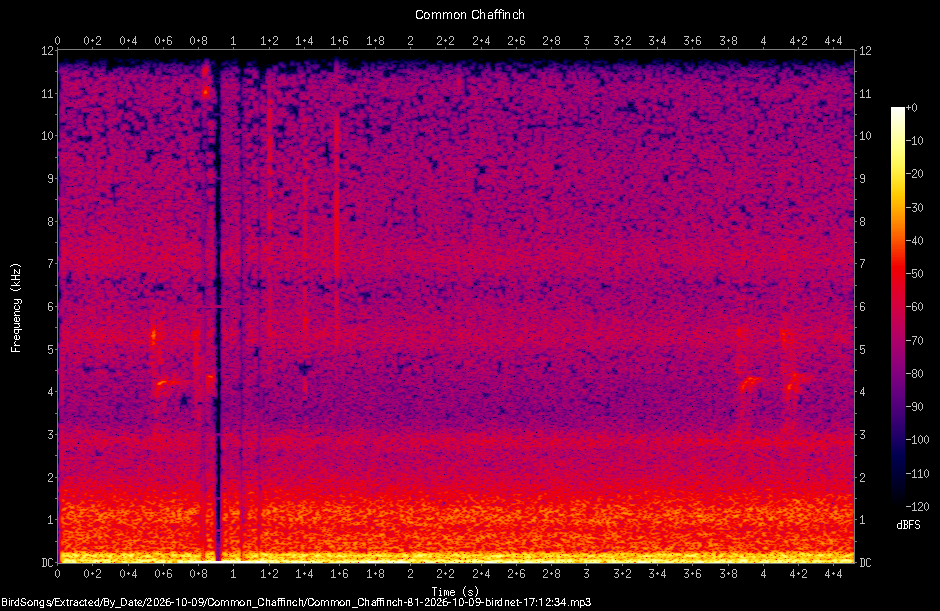Click the -30 color scale label
This screenshot has width=940, height=611.
[x=914, y=207]
